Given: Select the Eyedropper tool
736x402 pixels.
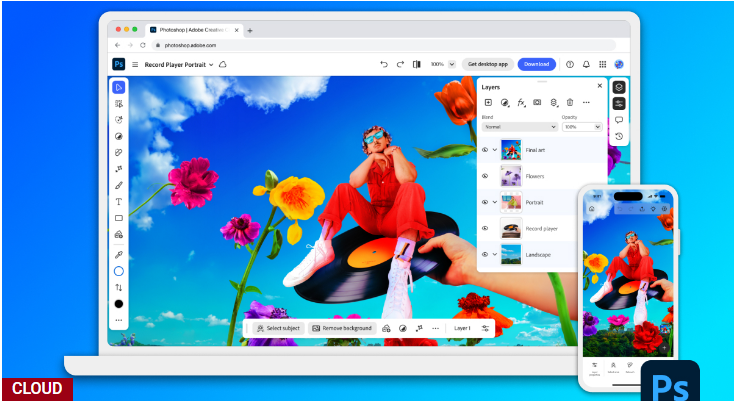Looking at the screenshot, I should pyautogui.click(x=119, y=255).
